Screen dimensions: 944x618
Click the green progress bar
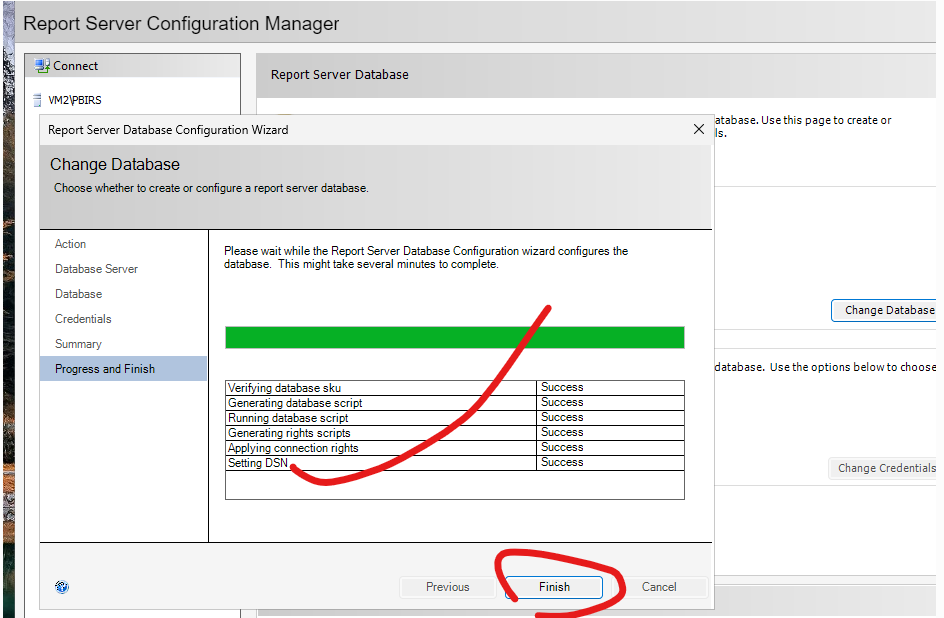[455, 338]
